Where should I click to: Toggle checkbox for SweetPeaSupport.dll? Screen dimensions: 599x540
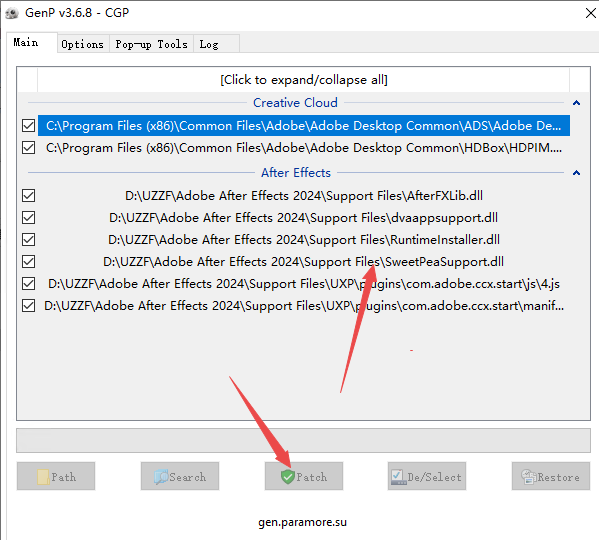click(29, 262)
